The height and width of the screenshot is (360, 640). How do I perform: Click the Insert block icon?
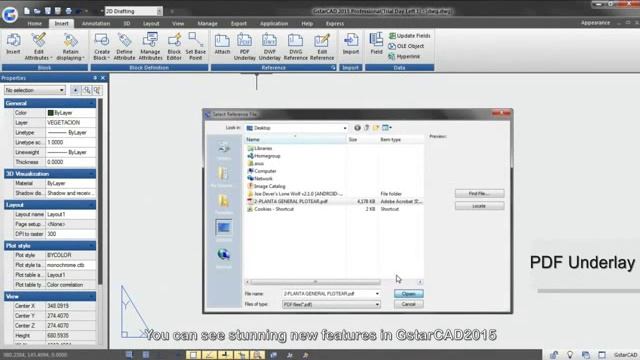pos(13,44)
